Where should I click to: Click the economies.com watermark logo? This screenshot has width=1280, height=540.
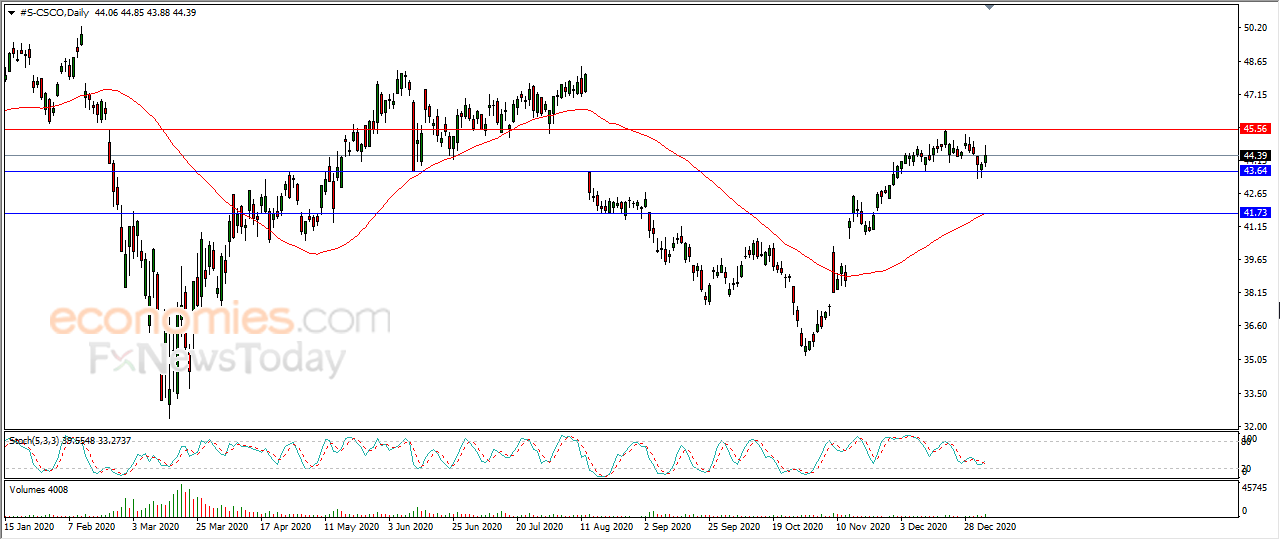pos(220,320)
